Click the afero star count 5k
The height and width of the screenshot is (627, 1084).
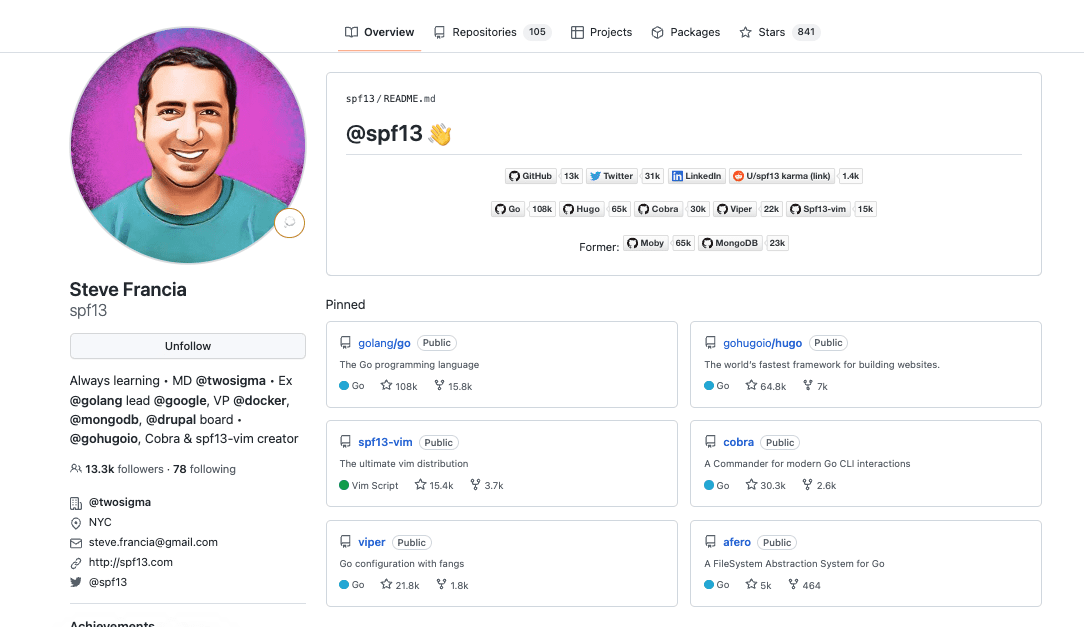click(x=758, y=585)
